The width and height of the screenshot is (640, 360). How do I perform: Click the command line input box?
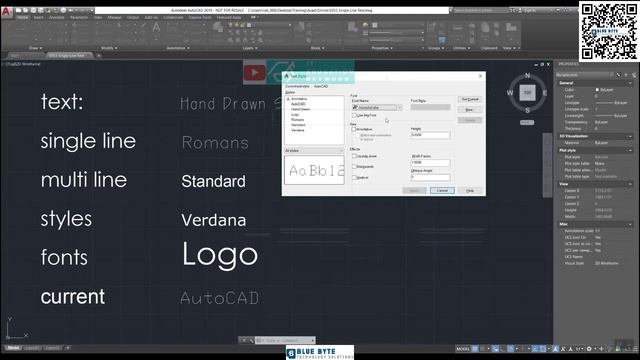click(x=285, y=340)
